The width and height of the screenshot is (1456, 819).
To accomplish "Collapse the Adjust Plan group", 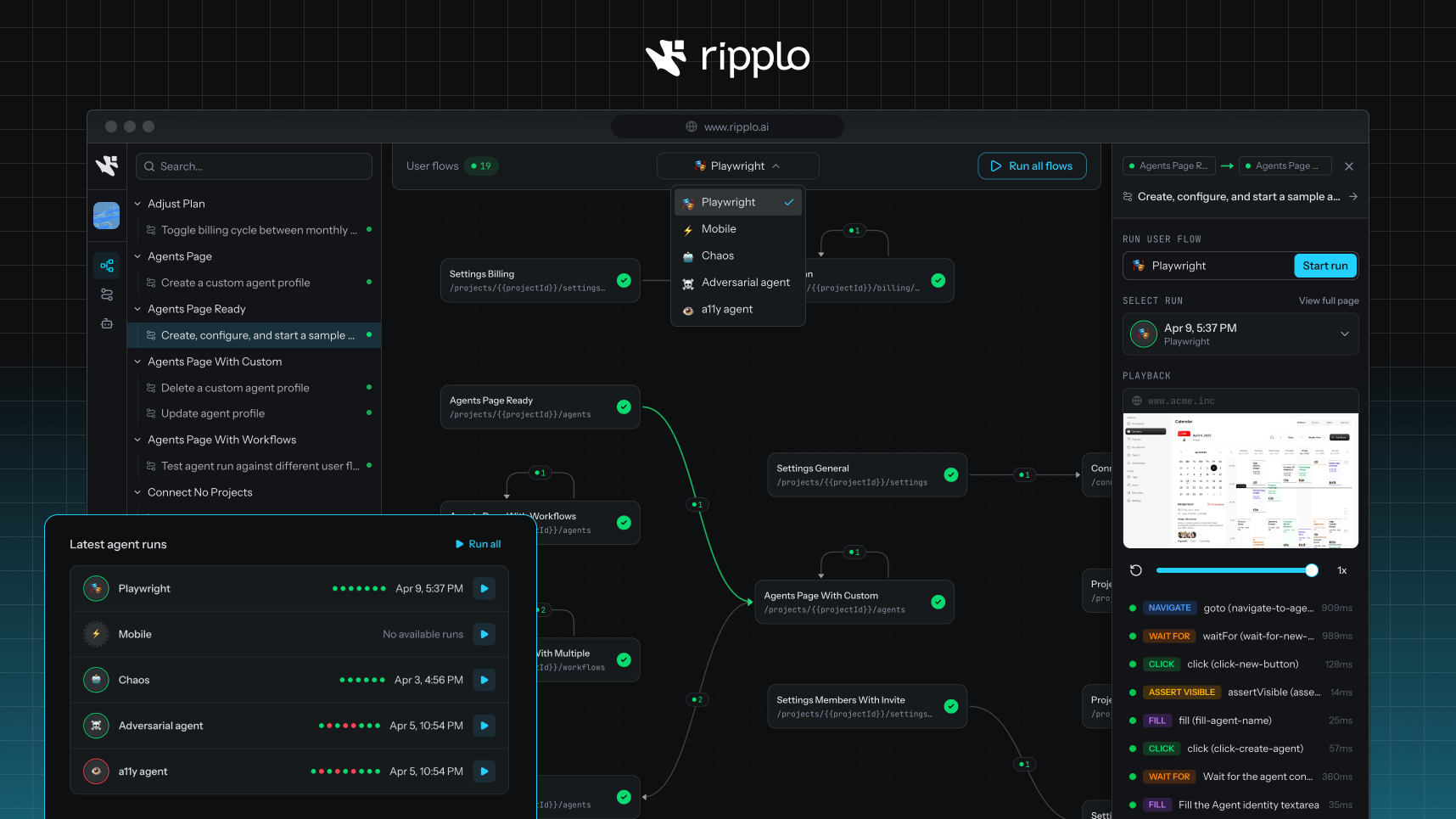I will (x=137, y=204).
